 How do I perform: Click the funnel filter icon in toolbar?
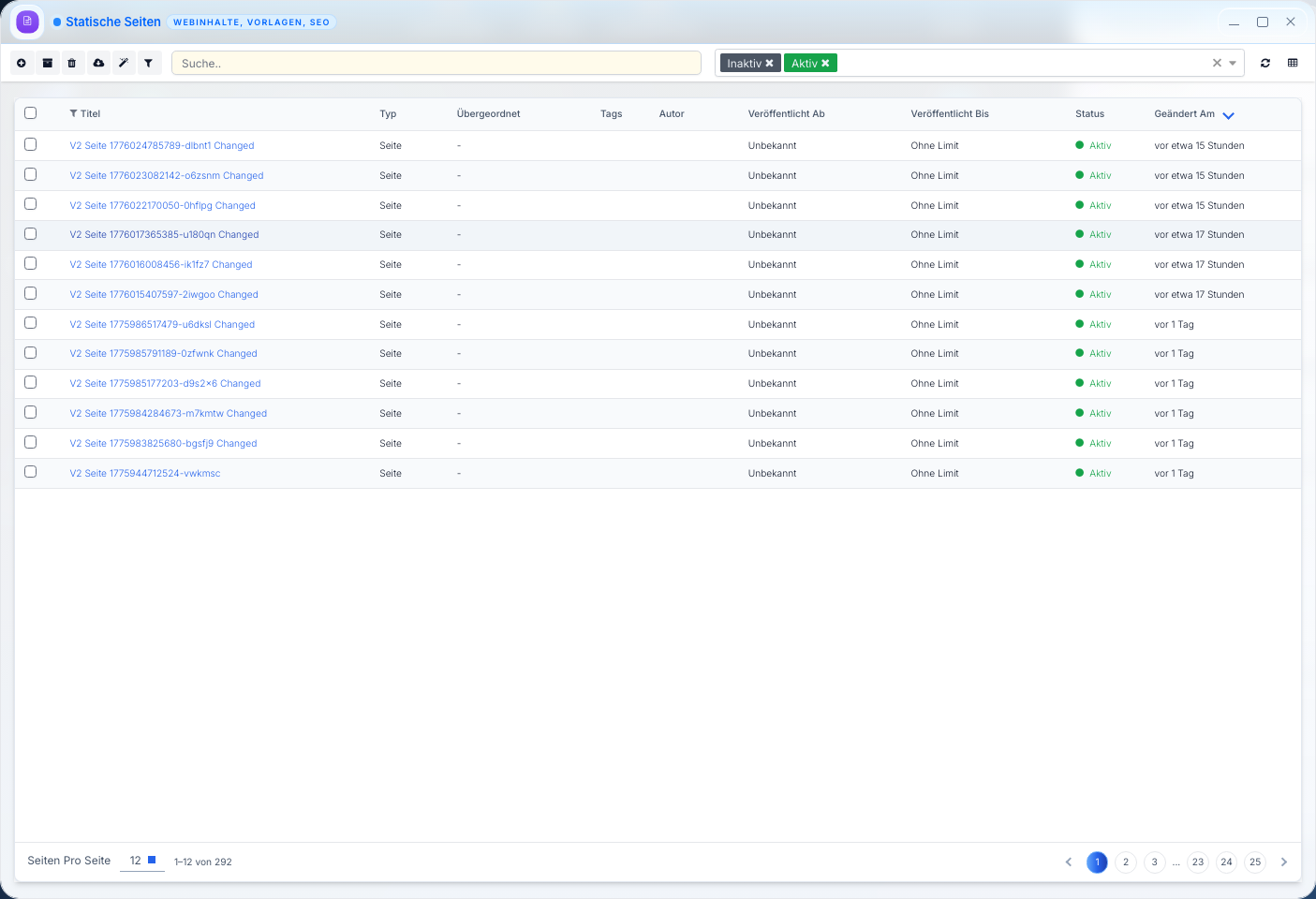[x=148, y=63]
